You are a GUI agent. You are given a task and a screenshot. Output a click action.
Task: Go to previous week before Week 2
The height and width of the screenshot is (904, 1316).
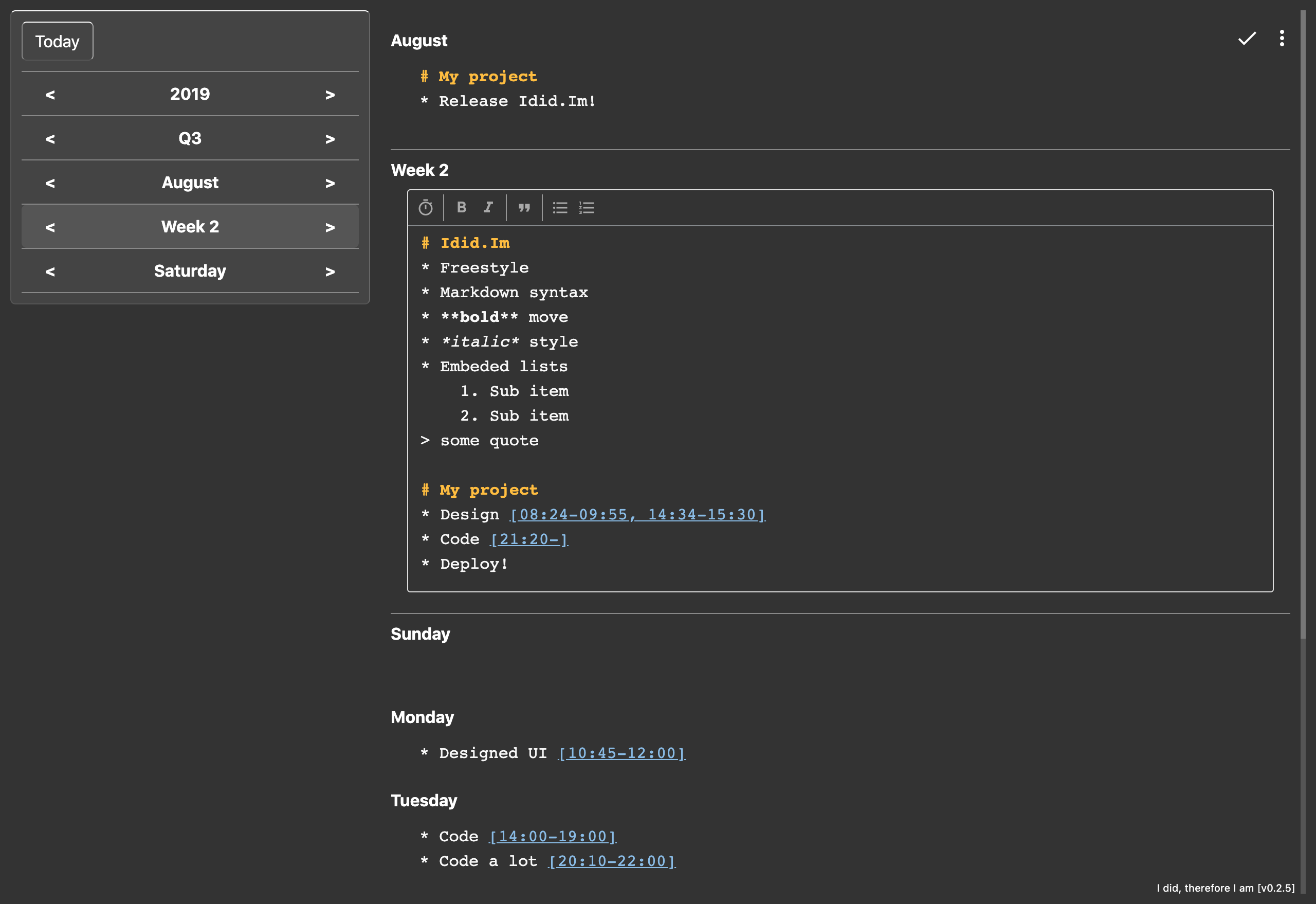50,227
